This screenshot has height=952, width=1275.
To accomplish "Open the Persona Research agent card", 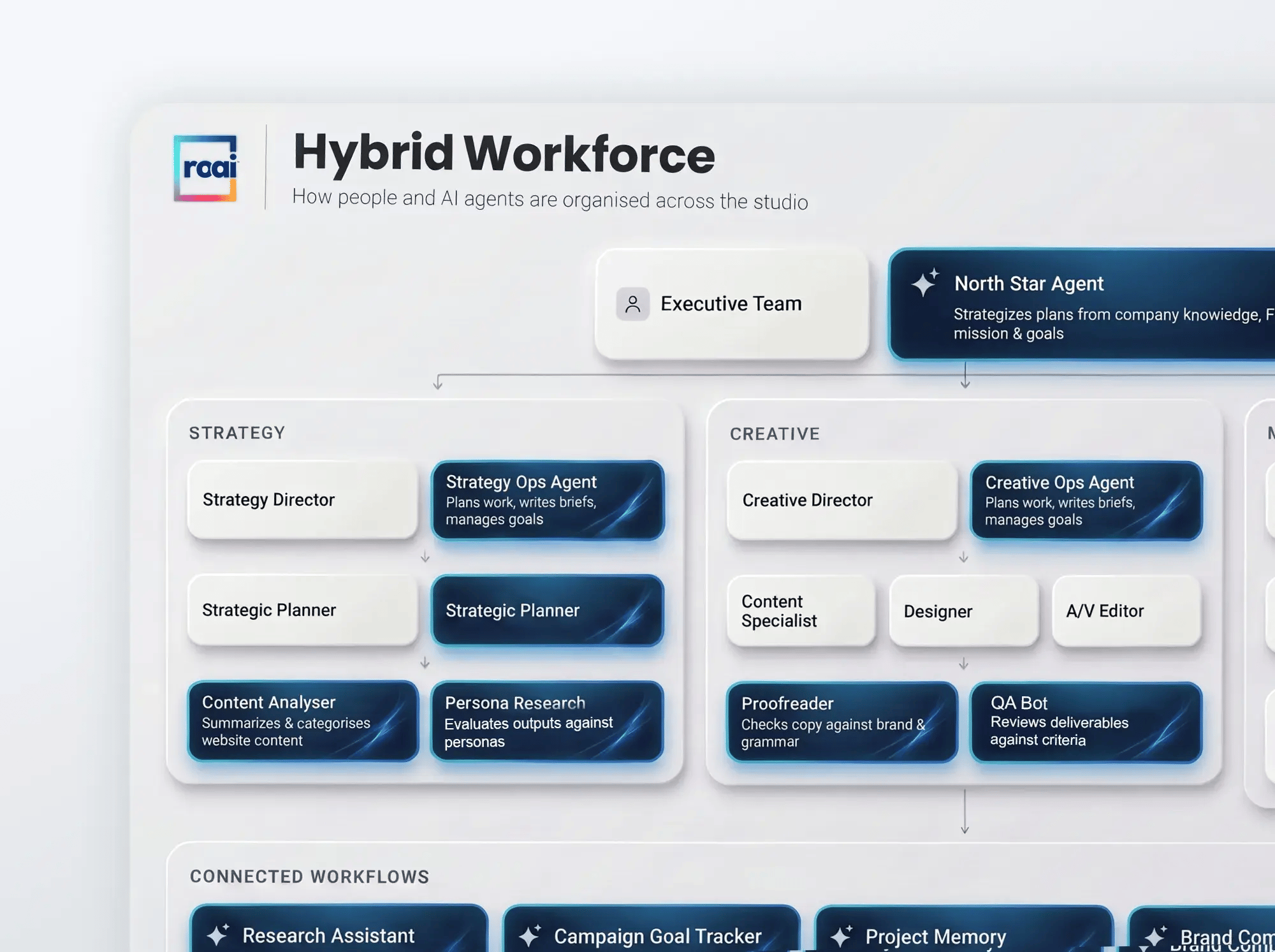I will point(548,722).
